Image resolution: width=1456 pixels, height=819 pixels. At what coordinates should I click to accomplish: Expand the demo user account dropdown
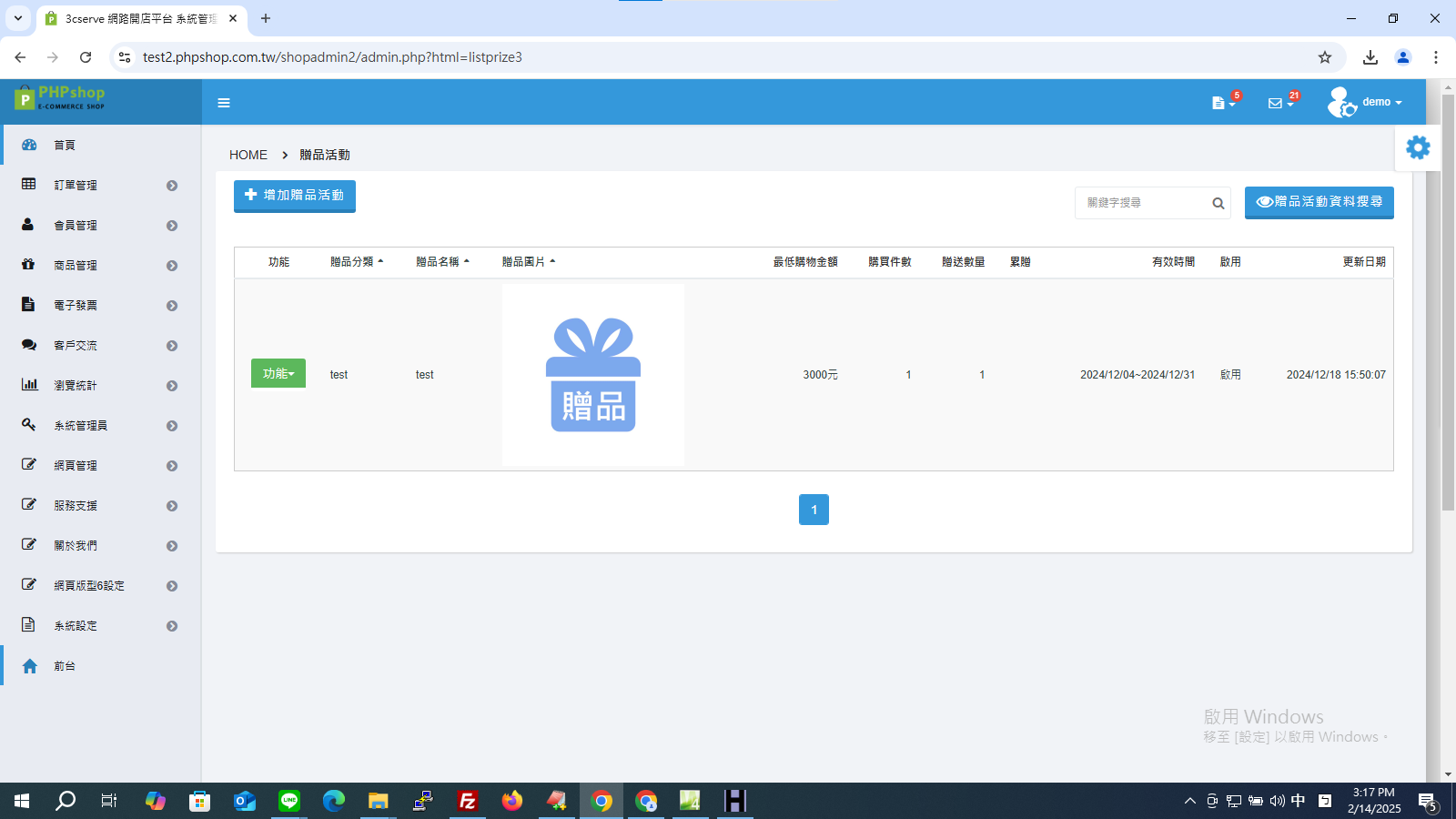click(x=1366, y=102)
